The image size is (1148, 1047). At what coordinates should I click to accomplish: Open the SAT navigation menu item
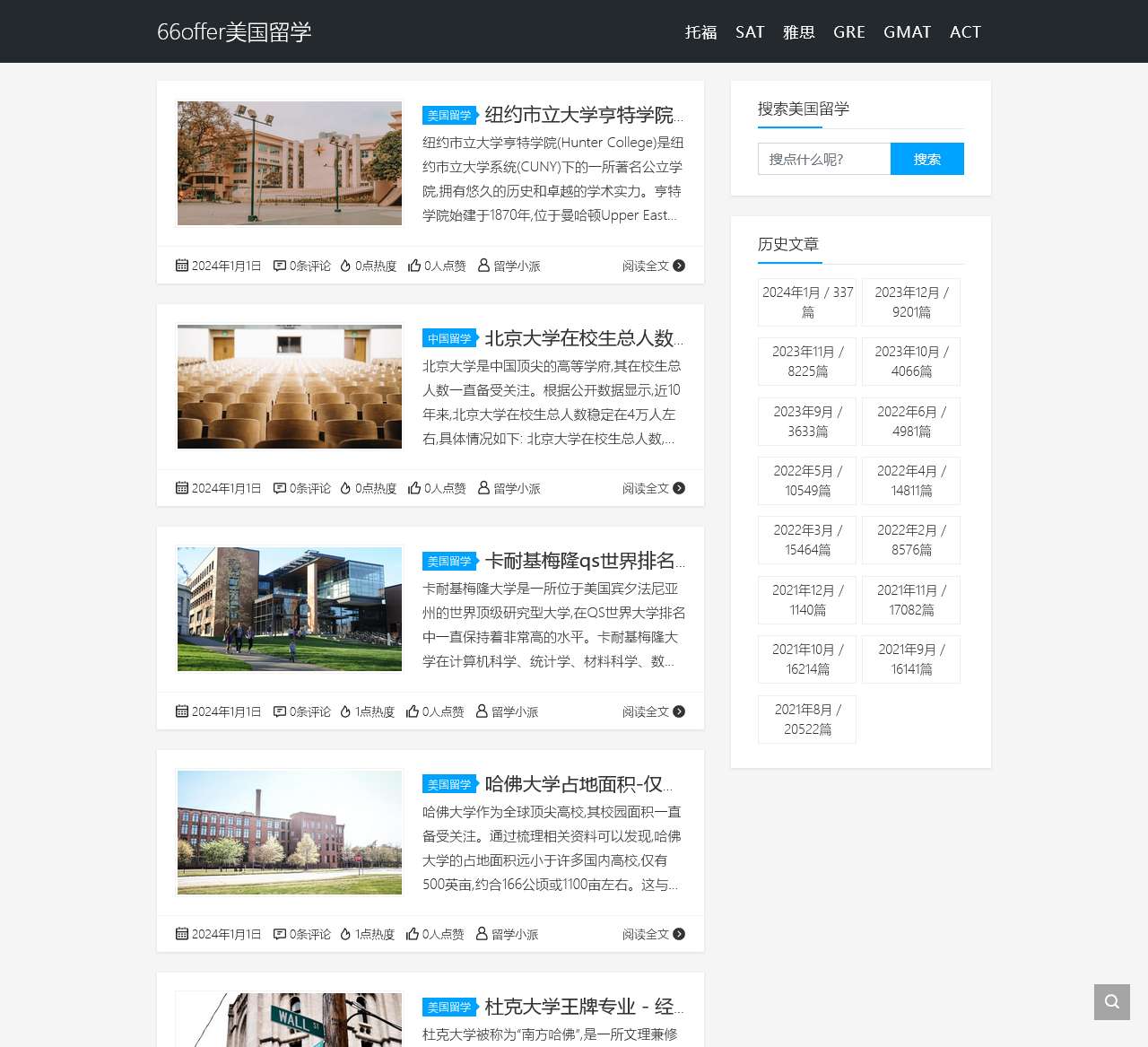point(750,32)
